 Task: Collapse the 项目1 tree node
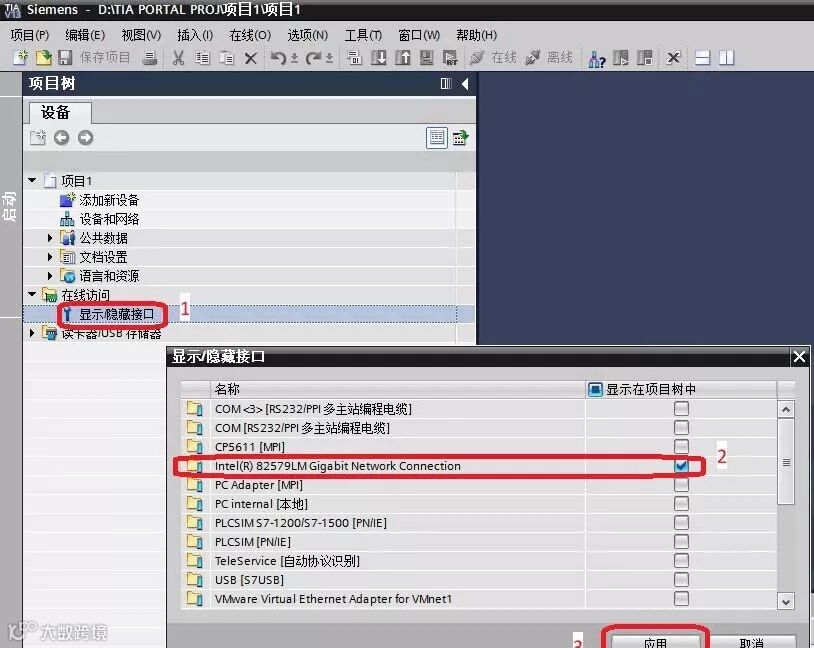32,180
